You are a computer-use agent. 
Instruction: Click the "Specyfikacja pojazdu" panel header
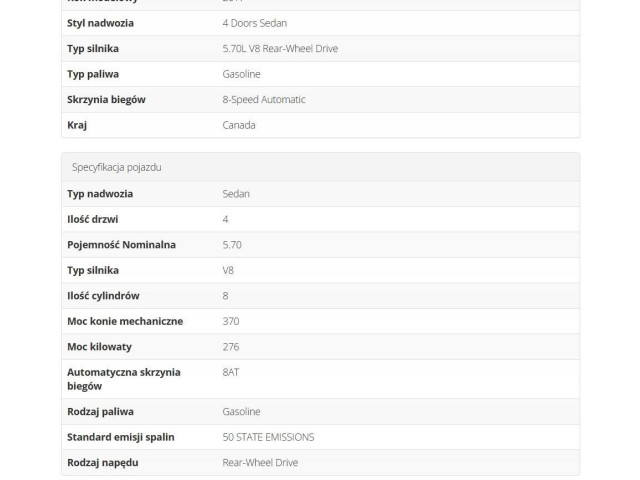coord(116,167)
